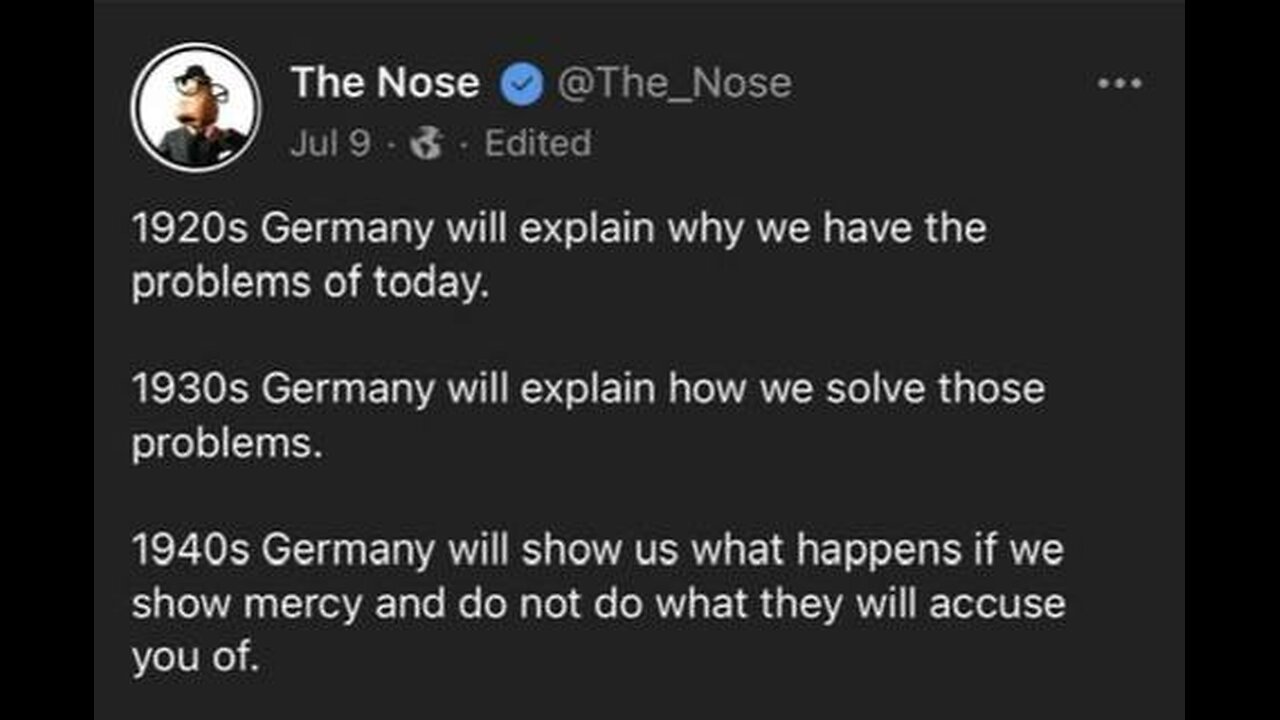Viewport: 1280px width, 720px height.
Task: Click the second paragraph of the post
Action: point(587,415)
